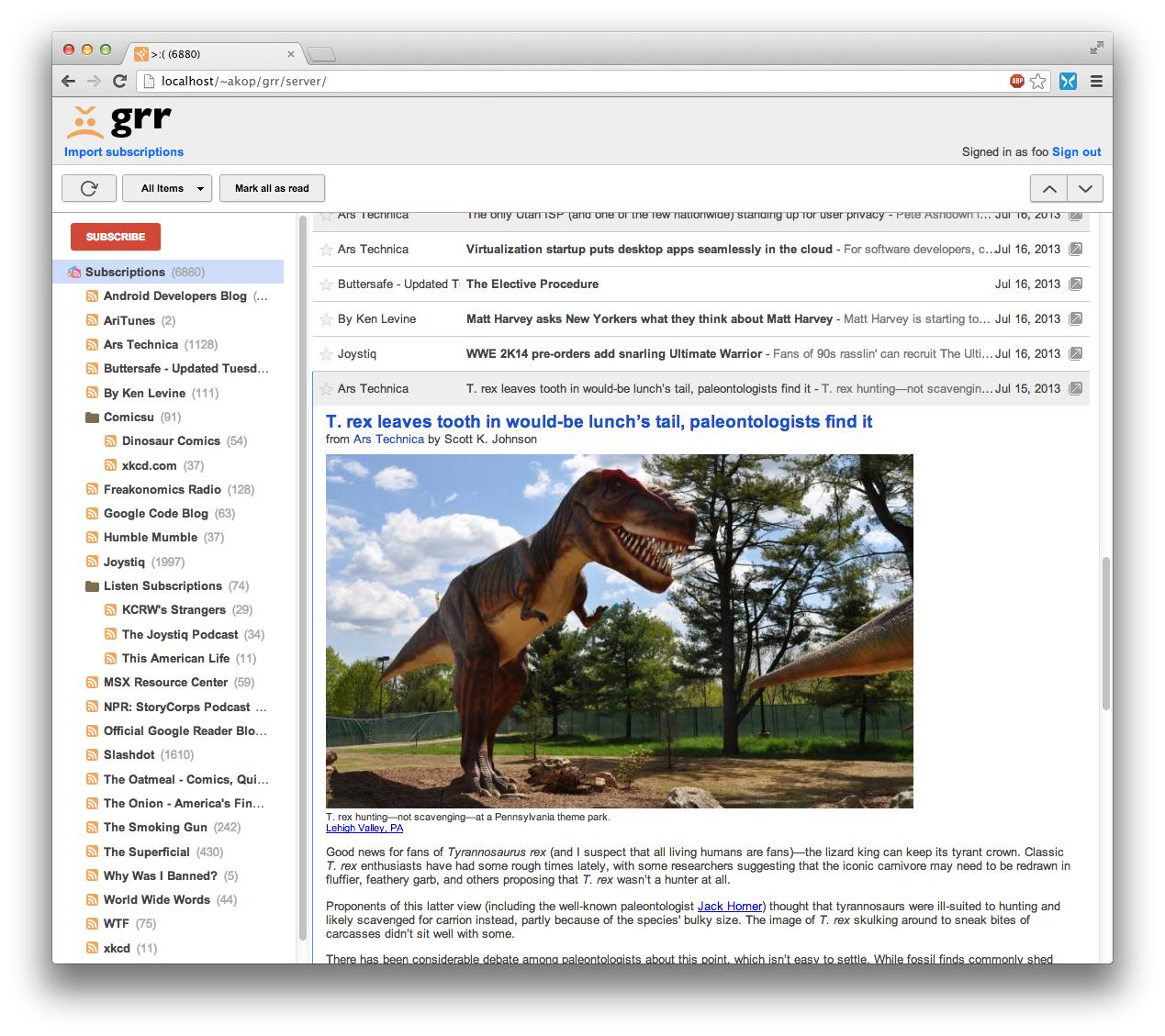The image size is (1165, 1036).
Task: Go to next item with down arrow
Action: click(1085, 188)
